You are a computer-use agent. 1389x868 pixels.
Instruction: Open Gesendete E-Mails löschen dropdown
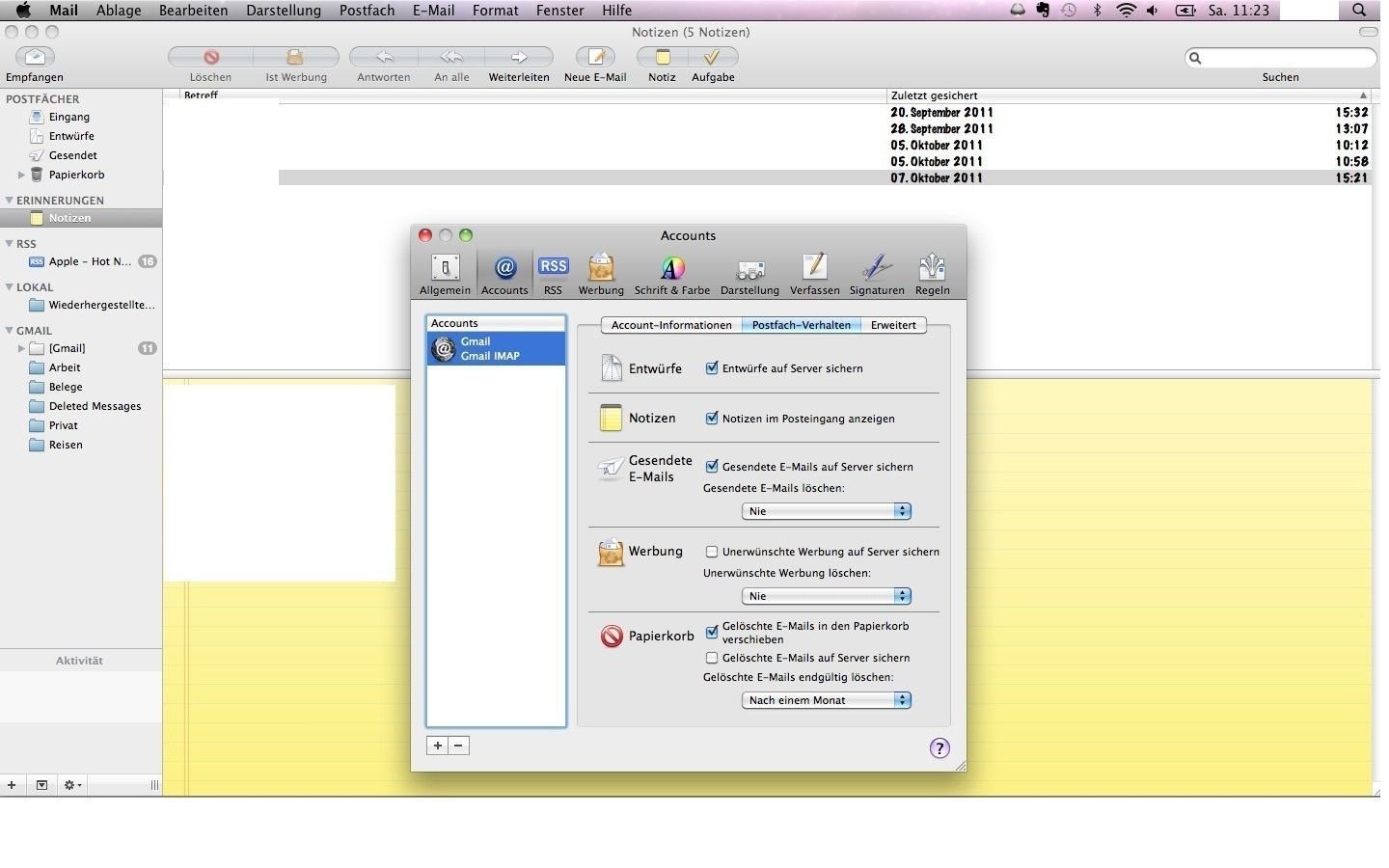click(827, 511)
